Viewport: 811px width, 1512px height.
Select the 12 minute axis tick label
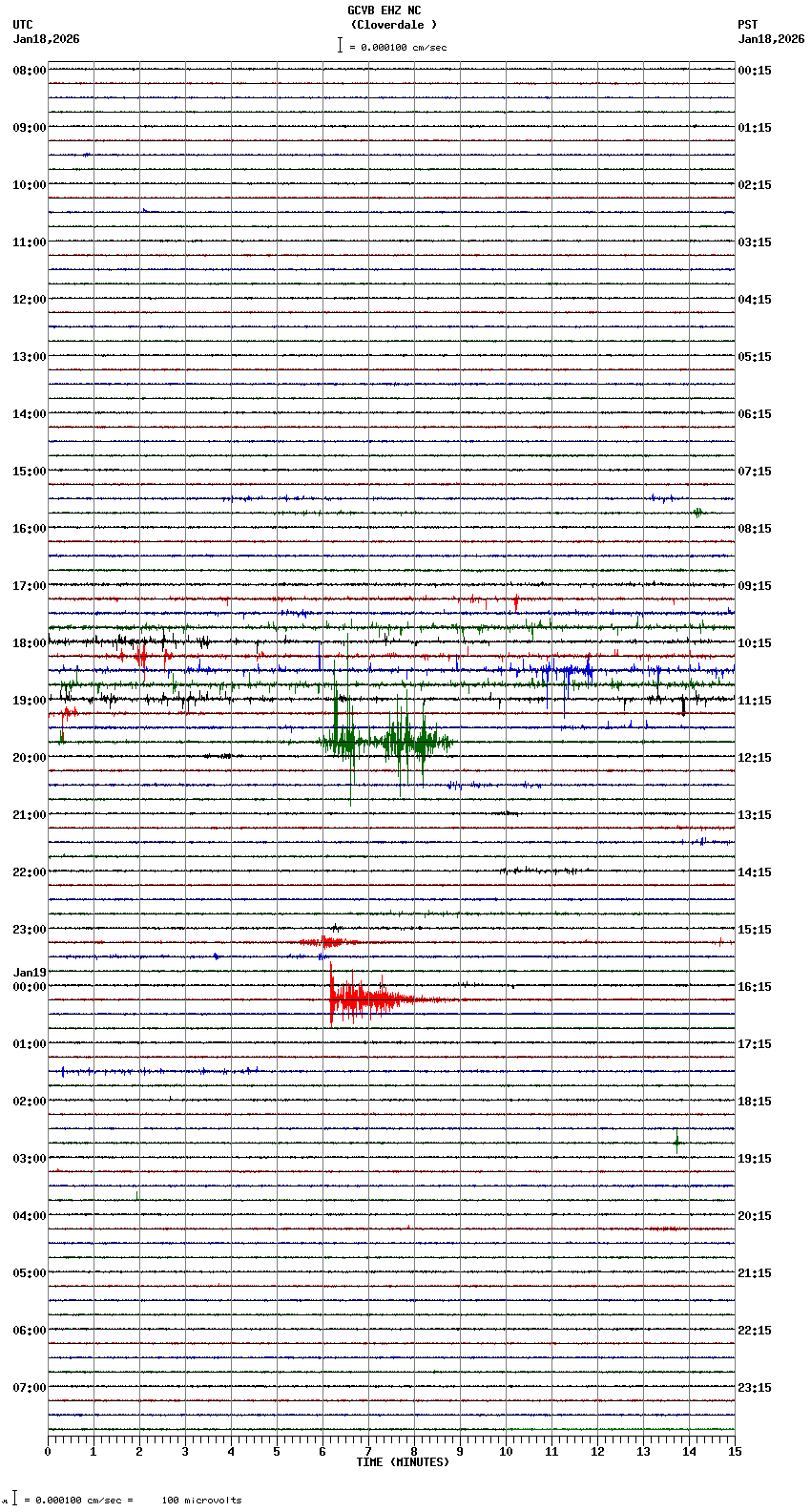597,1452
